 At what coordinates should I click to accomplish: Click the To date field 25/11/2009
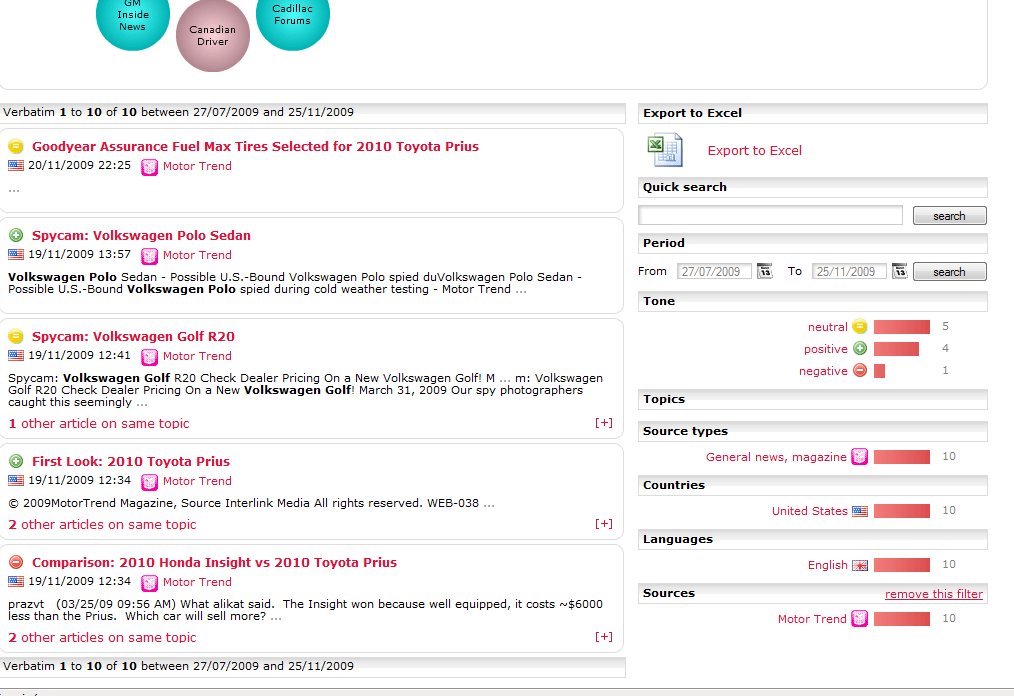pos(849,272)
